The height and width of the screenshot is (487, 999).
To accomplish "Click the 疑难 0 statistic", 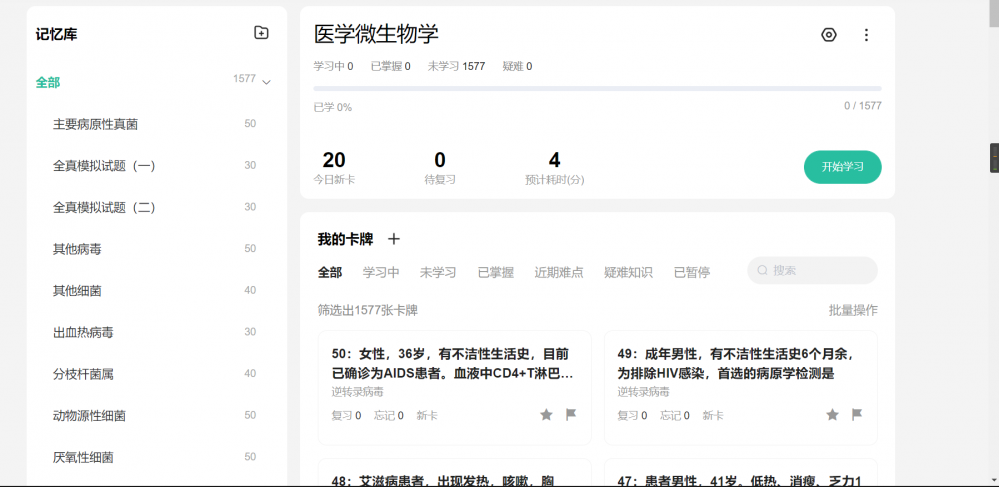I will pos(517,66).
